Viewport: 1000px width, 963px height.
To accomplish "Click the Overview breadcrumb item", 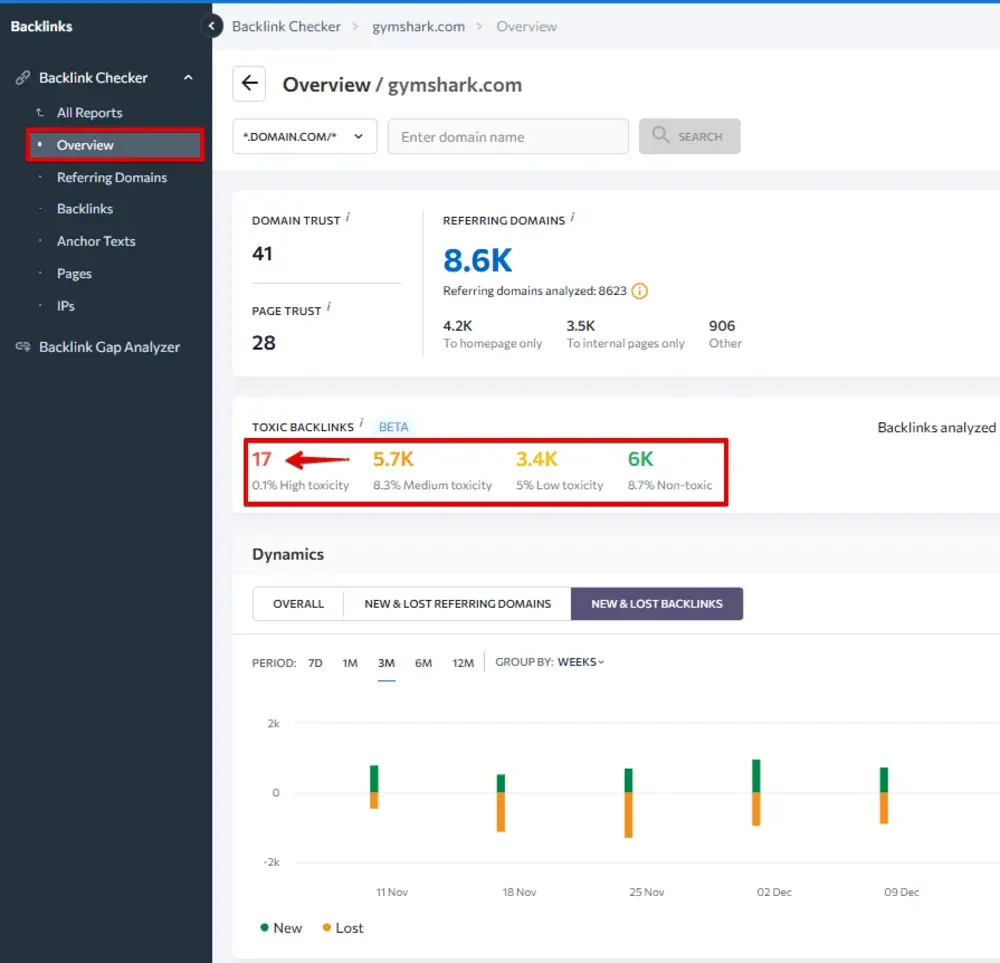I will [526, 27].
